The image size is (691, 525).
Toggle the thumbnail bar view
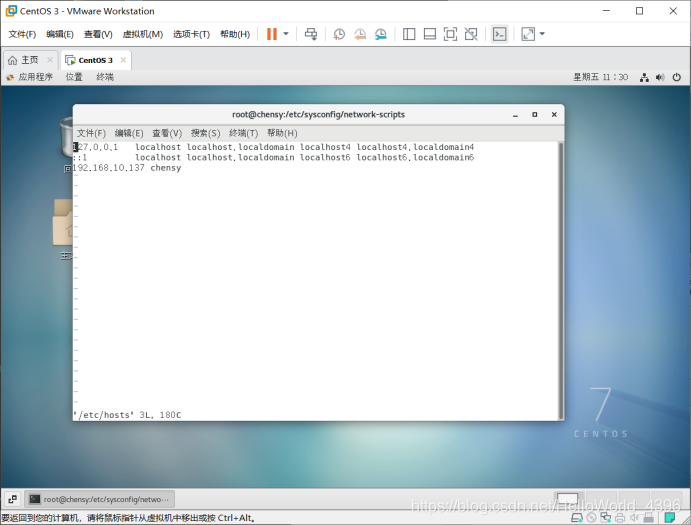coord(430,34)
